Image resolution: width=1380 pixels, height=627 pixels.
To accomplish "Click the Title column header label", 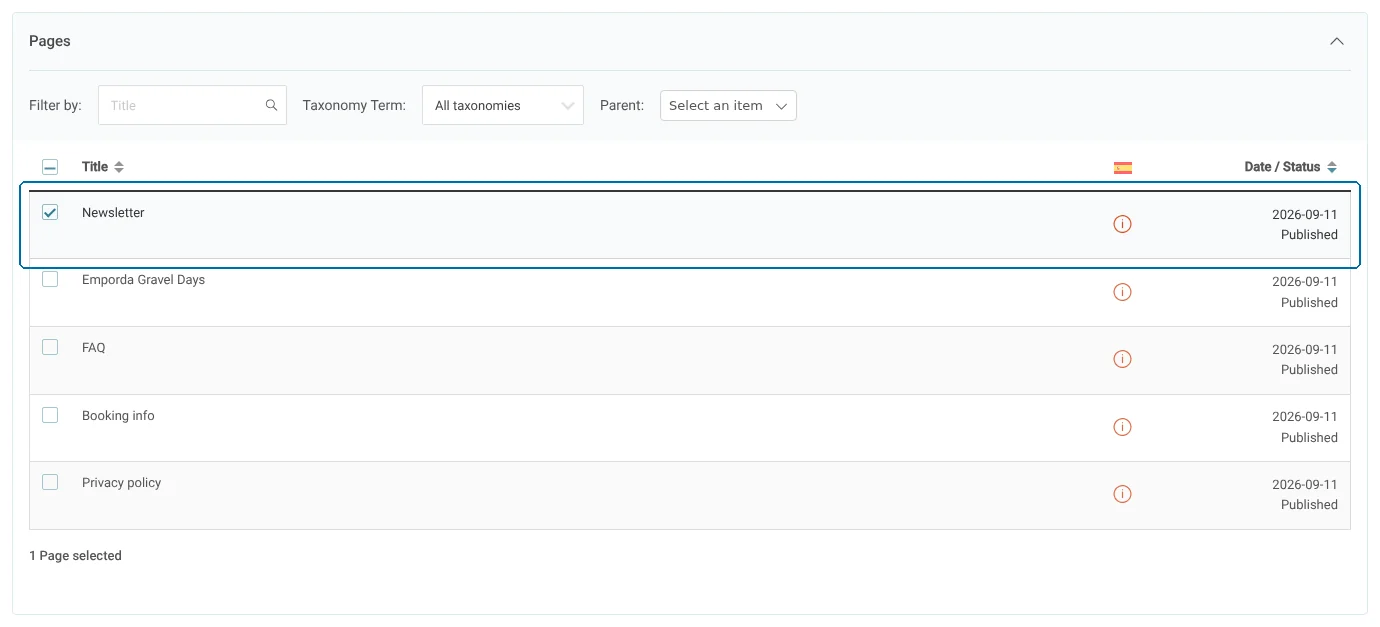I will point(95,167).
